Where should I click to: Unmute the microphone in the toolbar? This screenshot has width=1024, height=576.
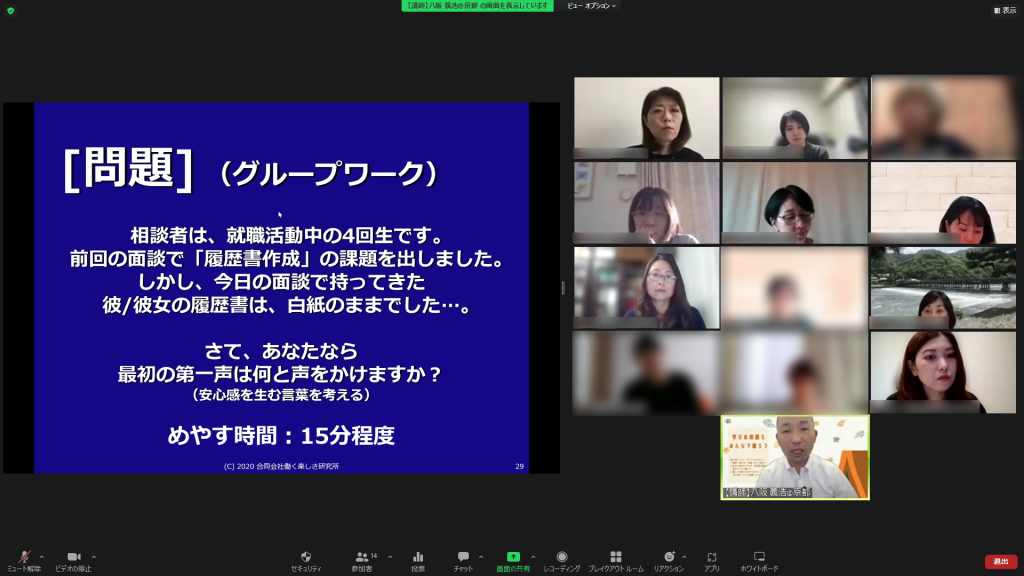point(23,558)
